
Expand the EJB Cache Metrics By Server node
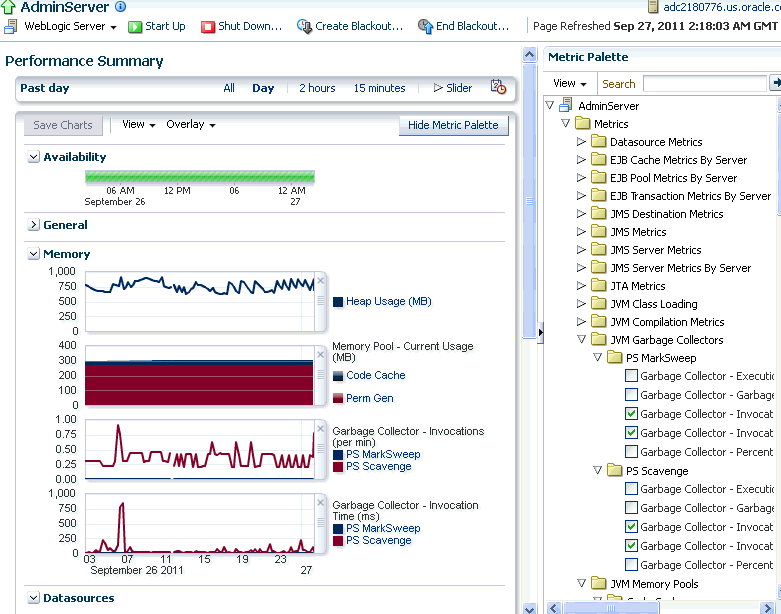[x=581, y=159]
